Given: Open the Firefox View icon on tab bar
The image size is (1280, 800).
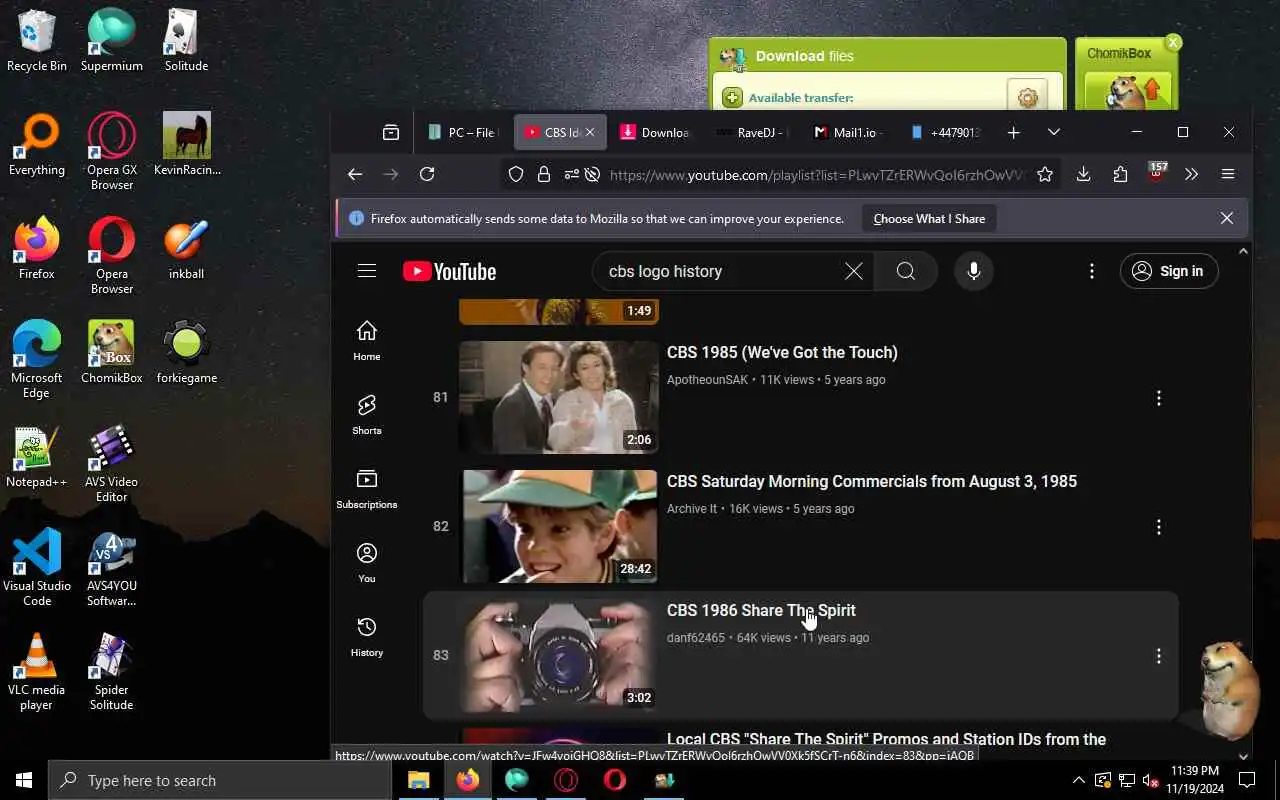Looking at the screenshot, I should coord(391,132).
